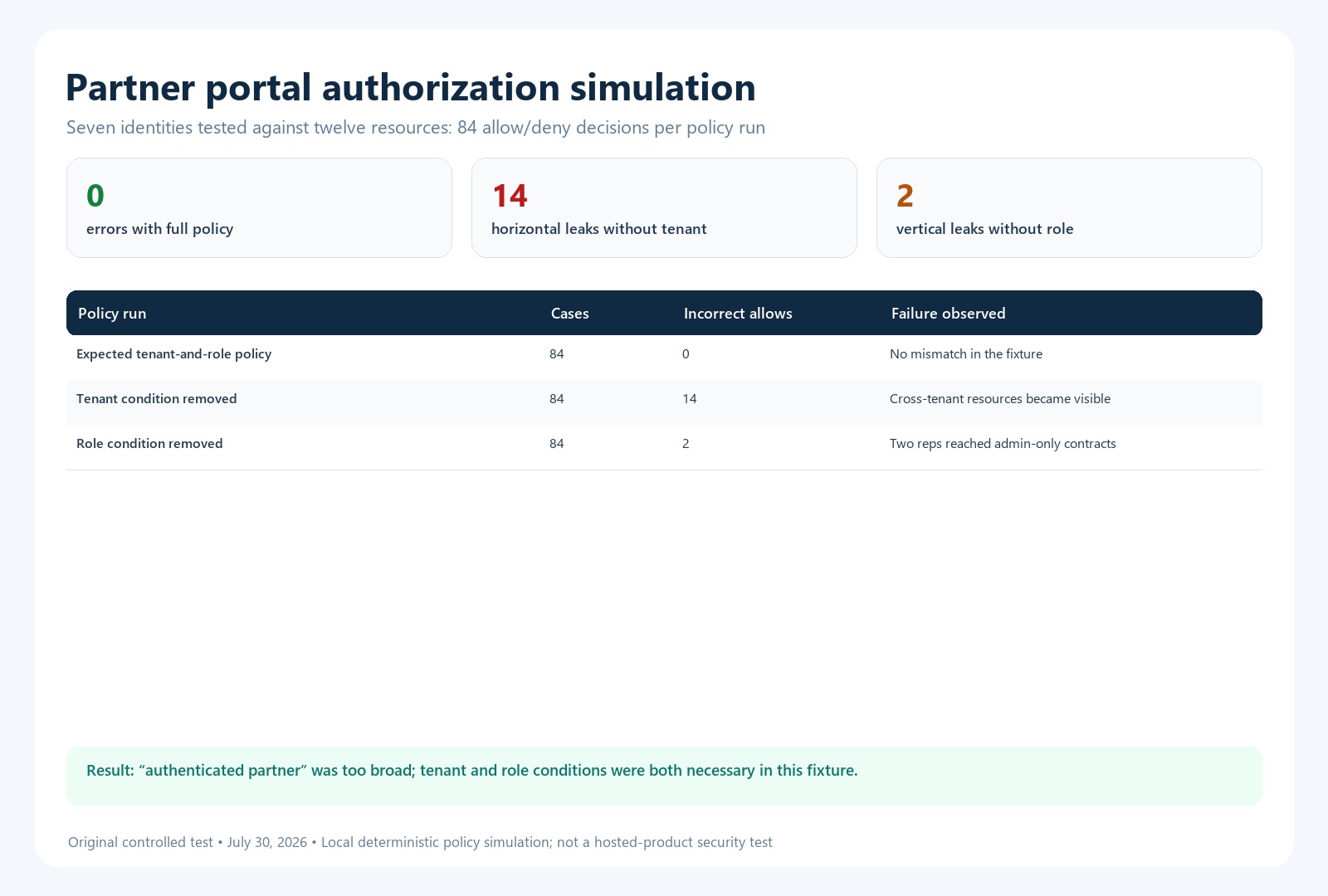This screenshot has height=896, width=1328.
Task: Click Incorrect allows '2' in Role condition row
Action: (686, 444)
